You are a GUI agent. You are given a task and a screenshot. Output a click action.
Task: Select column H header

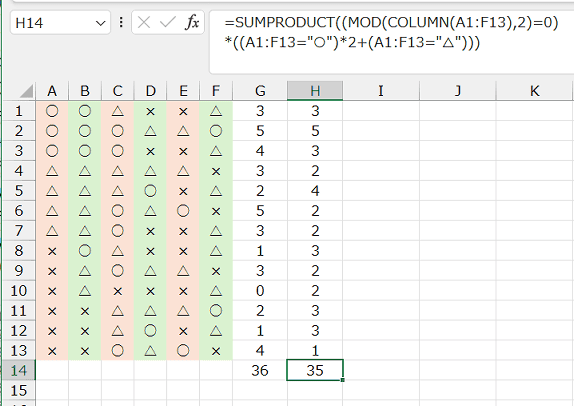click(x=315, y=91)
